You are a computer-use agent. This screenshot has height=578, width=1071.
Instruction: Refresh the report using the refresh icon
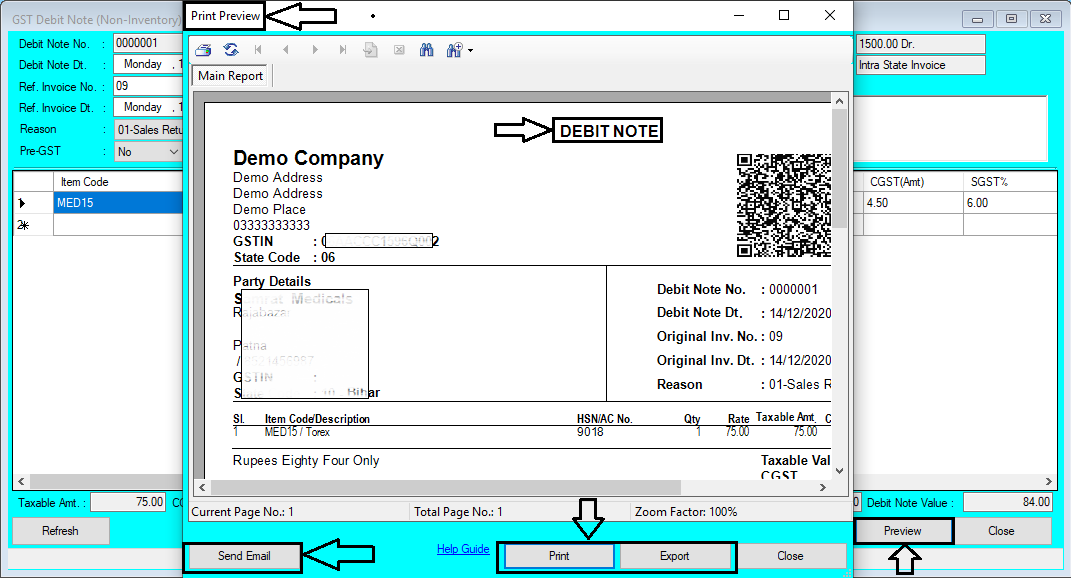click(231, 49)
